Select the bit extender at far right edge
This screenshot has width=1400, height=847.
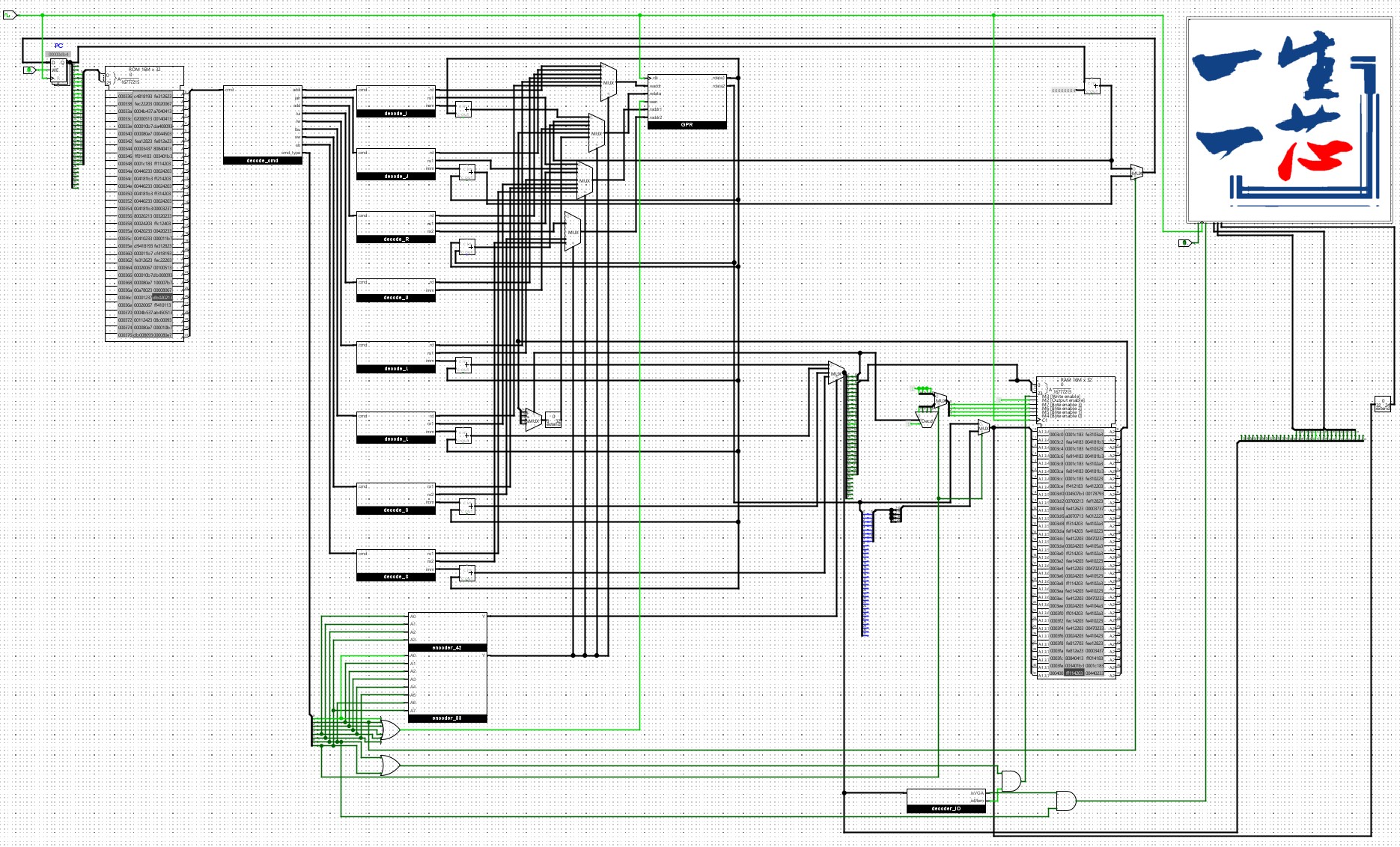pos(1382,404)
